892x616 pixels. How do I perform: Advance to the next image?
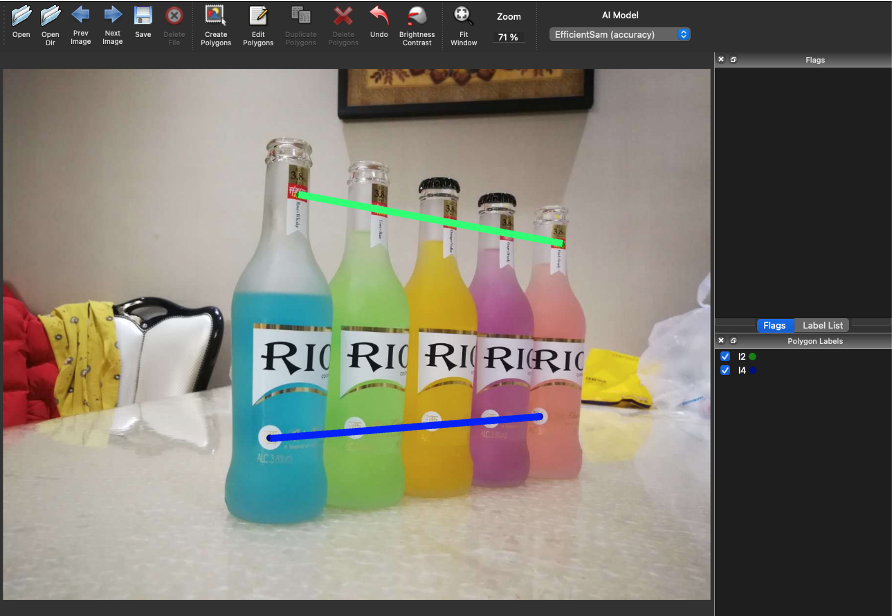click(x=112, y=17)
